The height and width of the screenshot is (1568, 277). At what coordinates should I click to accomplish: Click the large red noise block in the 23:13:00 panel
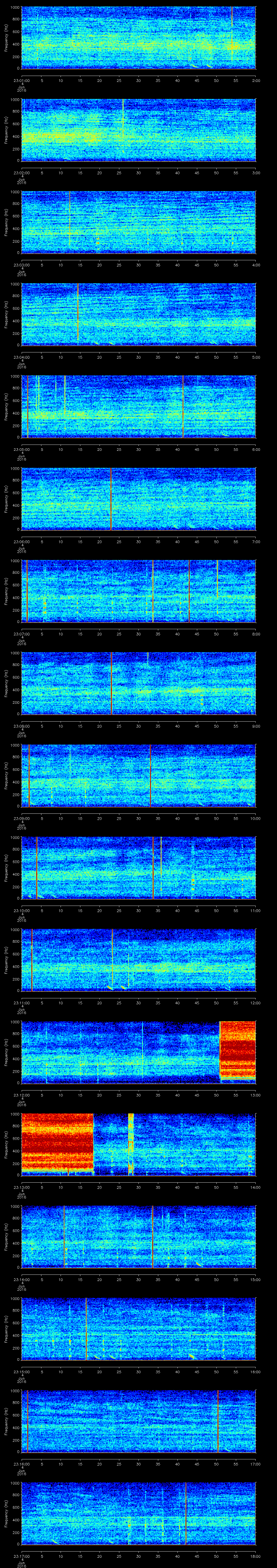tap(57, 1143)
